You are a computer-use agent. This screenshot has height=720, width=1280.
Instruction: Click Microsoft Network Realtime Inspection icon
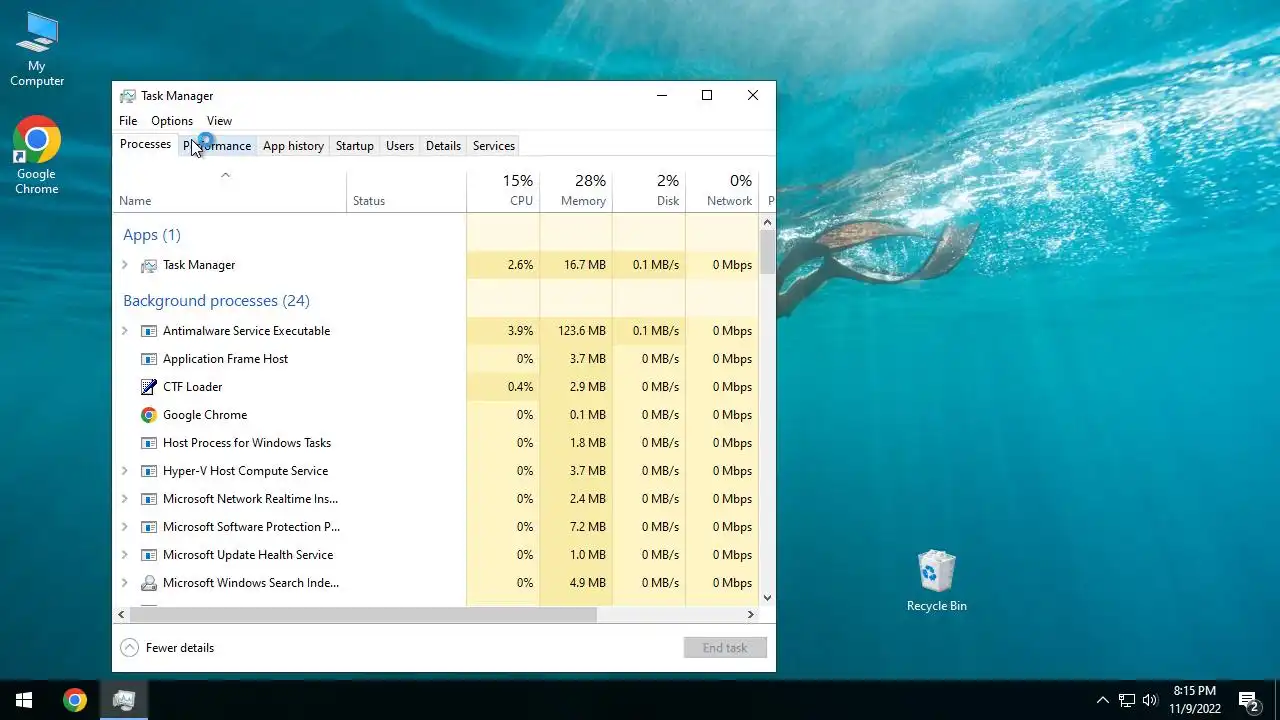(x=149, y=499)
